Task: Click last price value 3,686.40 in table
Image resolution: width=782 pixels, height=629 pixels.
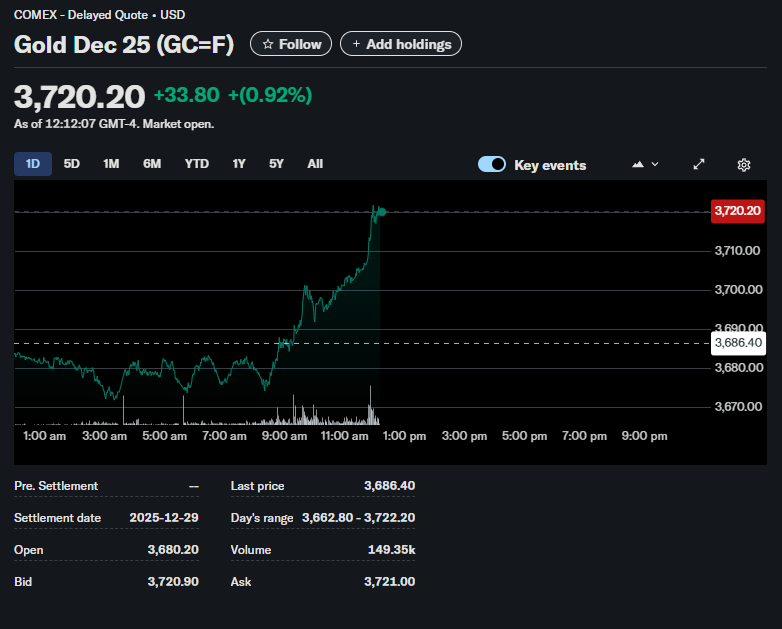Action: click(x=390, y=486)
